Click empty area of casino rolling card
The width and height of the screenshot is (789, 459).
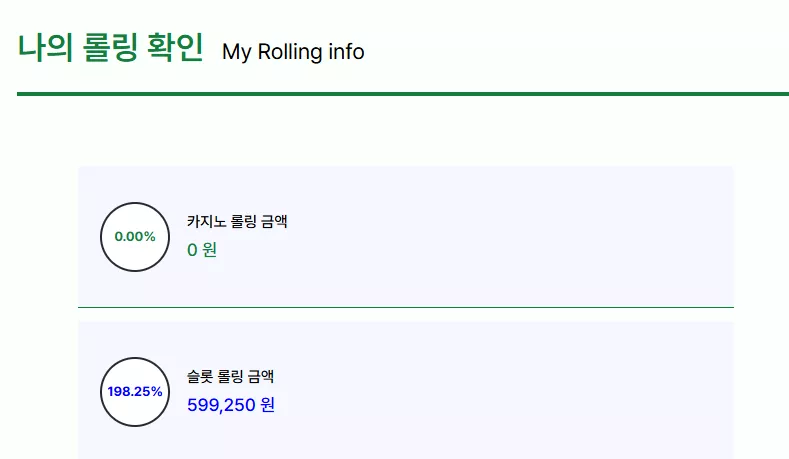point(503,237)
